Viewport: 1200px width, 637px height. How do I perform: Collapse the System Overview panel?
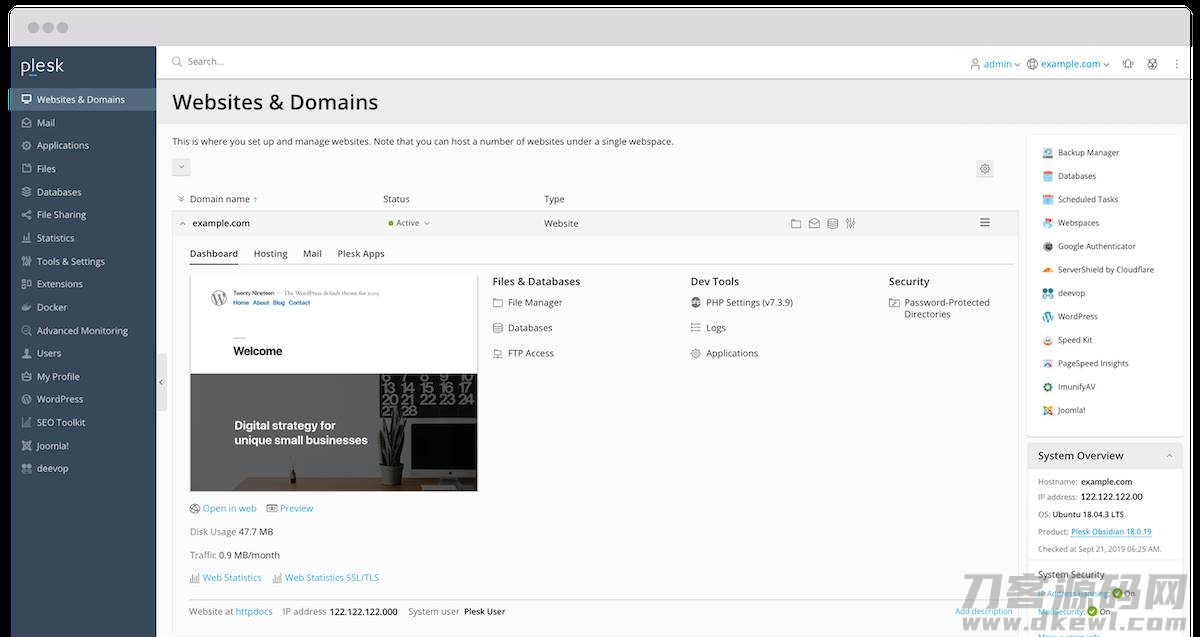[x=1168, y=455]
